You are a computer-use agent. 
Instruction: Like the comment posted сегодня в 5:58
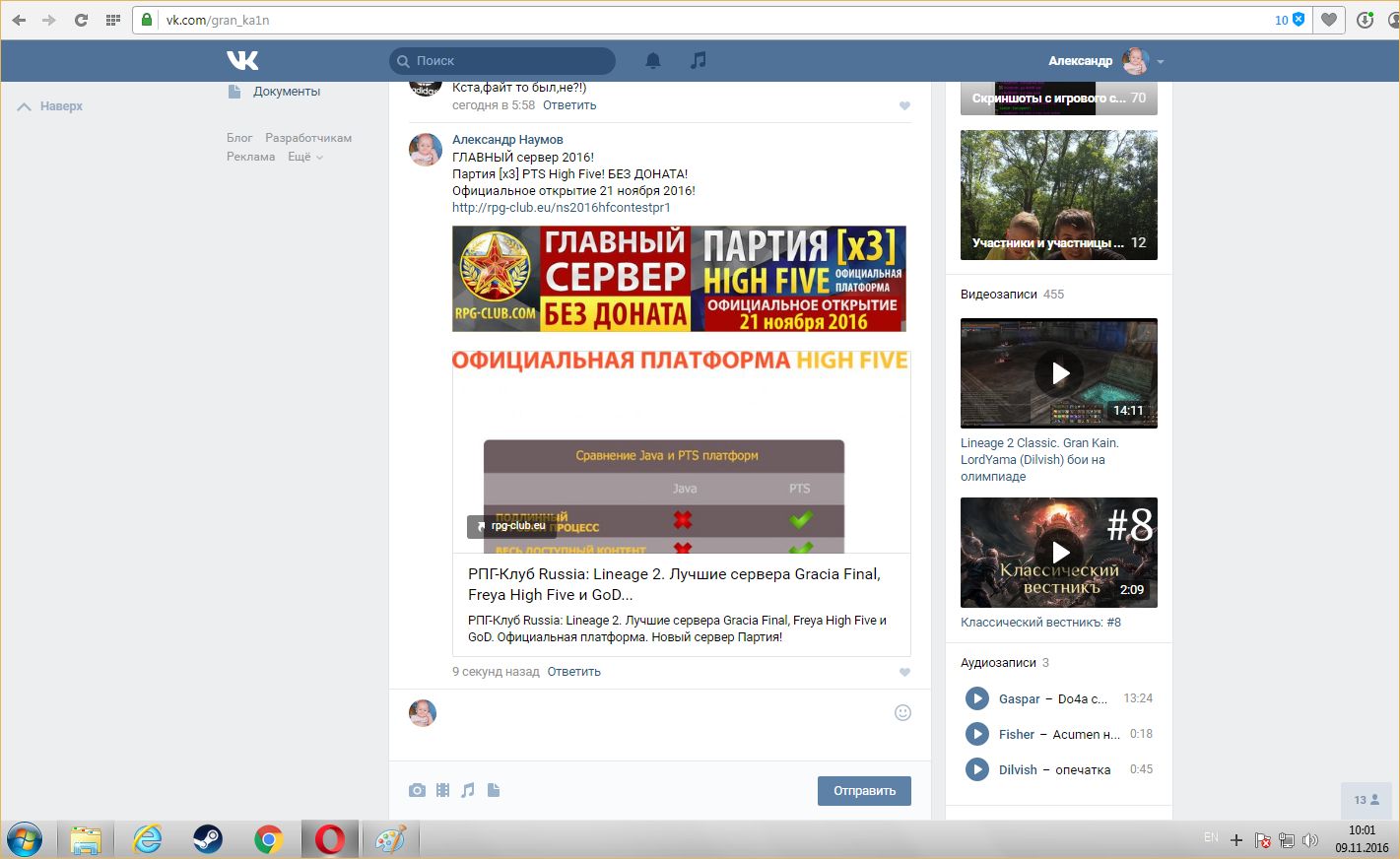[x=904, y=106]
